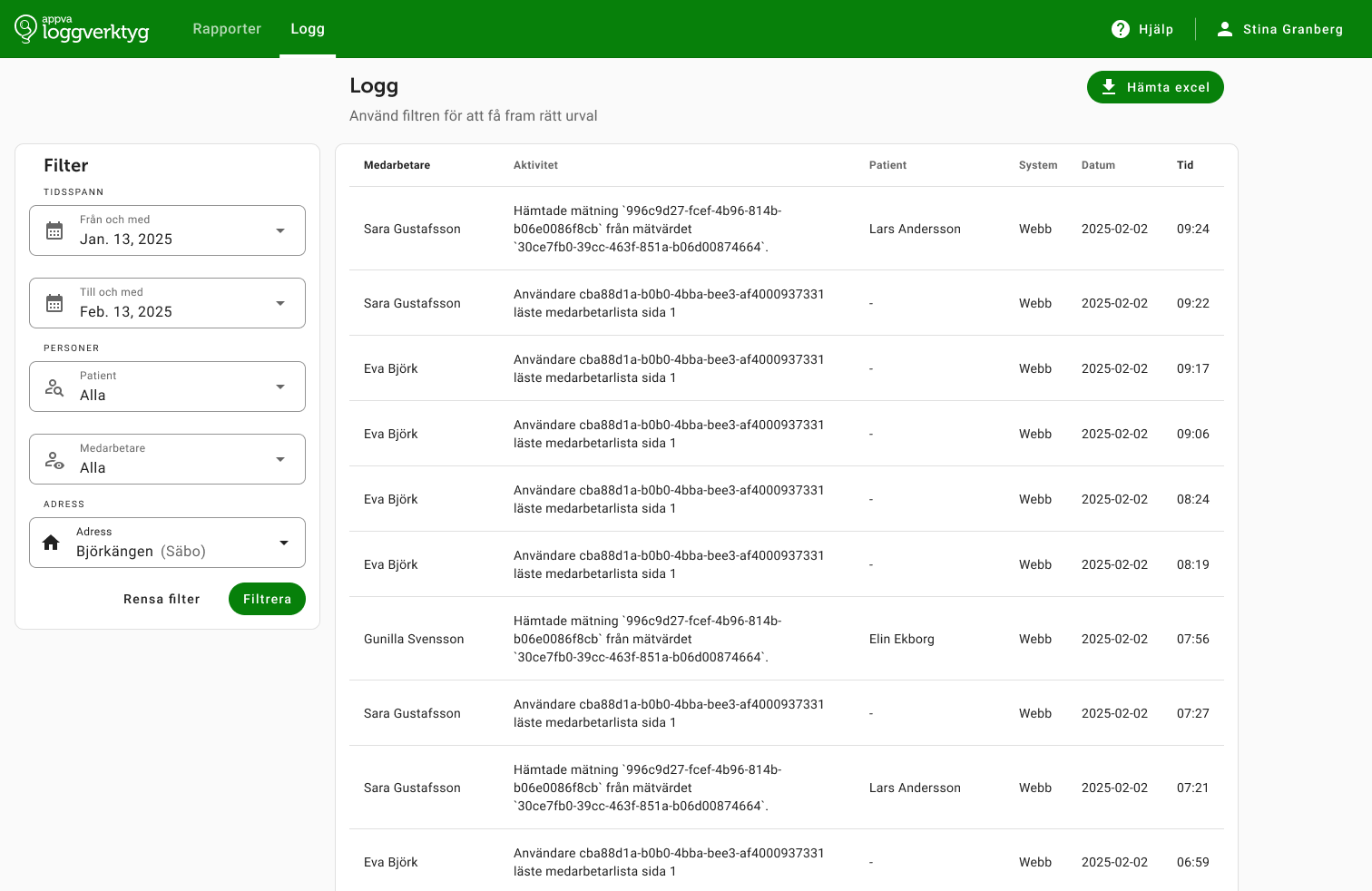Open the Till och med date dropdown arrow
Viewport: 1372px width, 891px height.
point(280,303)
